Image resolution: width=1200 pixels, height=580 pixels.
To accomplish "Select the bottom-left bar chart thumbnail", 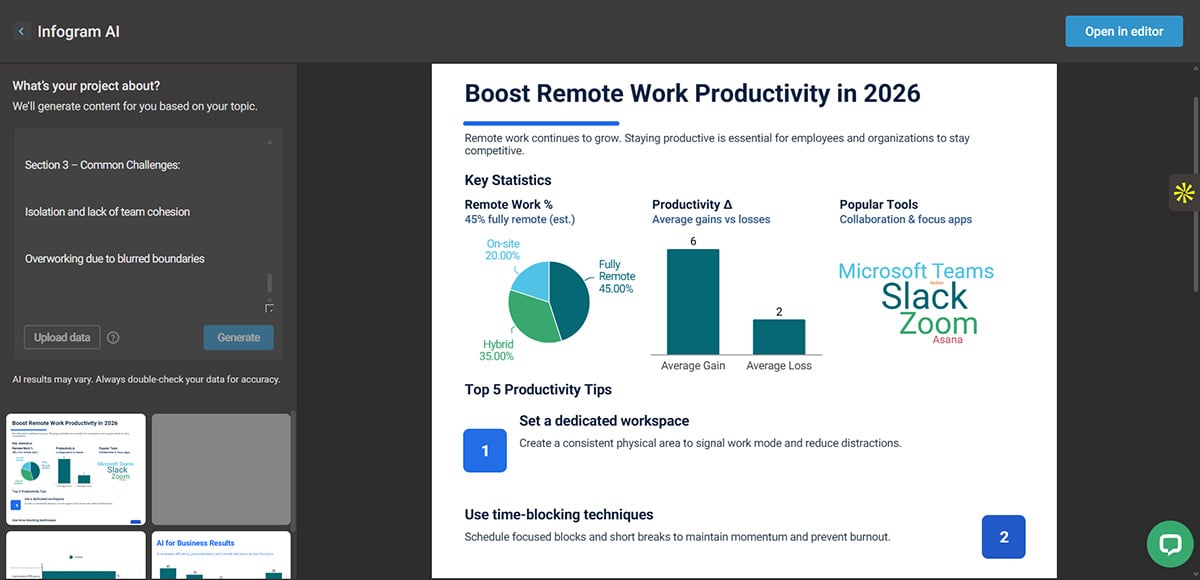I will [x=75, y=556].
